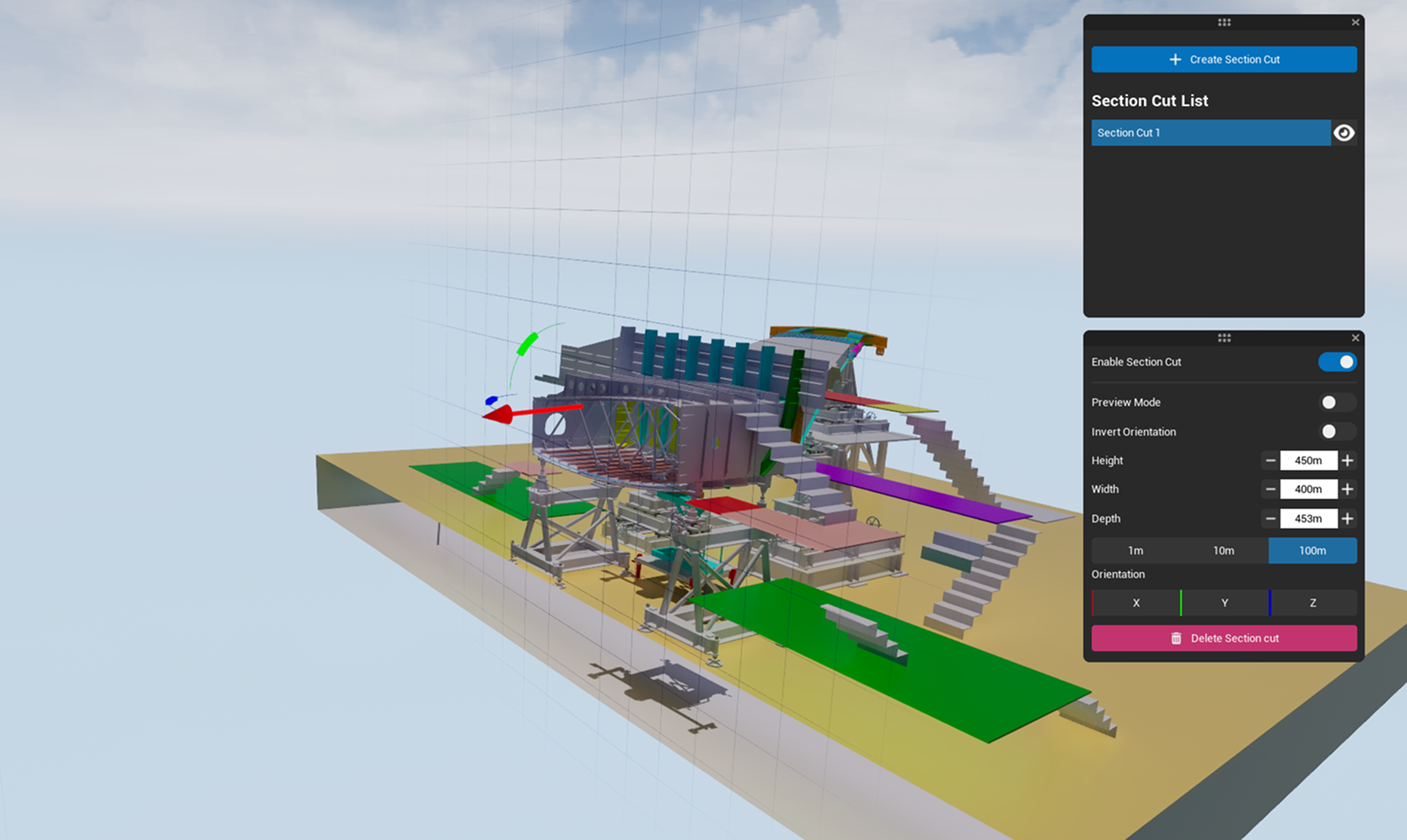Viewport: 1407px width, 840px height.
Task: Select Section Cut 1 in the list
Action: point(1210,133)
